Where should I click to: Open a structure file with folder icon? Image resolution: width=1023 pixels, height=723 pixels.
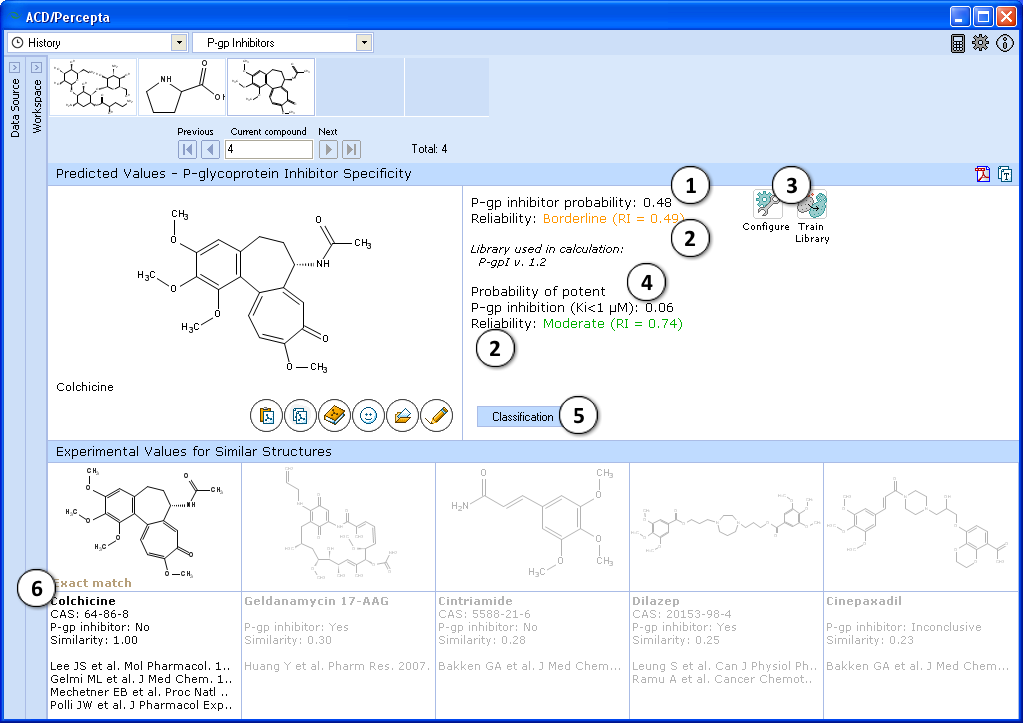tap(403, 416)
